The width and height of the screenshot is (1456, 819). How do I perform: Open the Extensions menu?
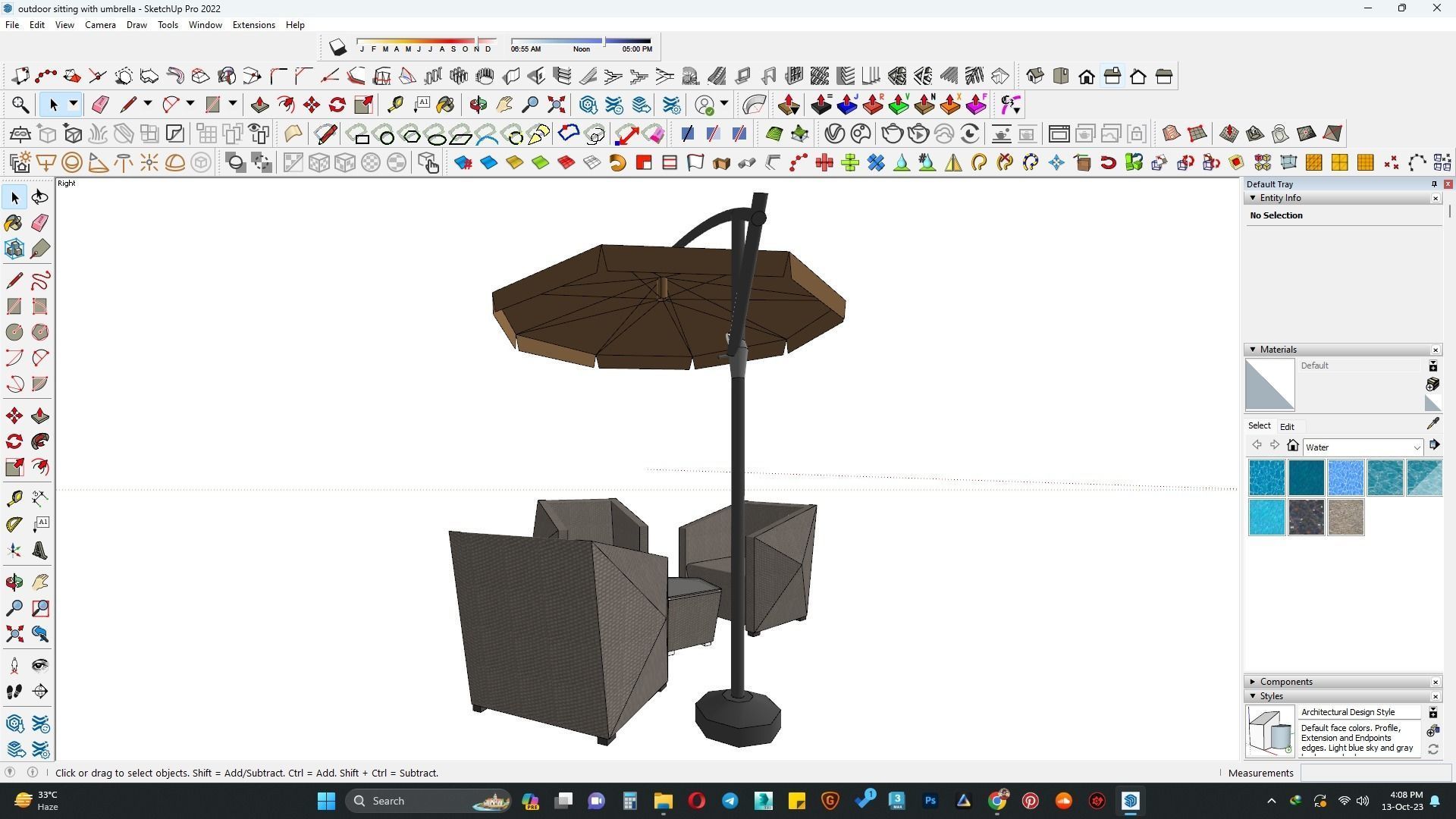(x=253, y=25)
